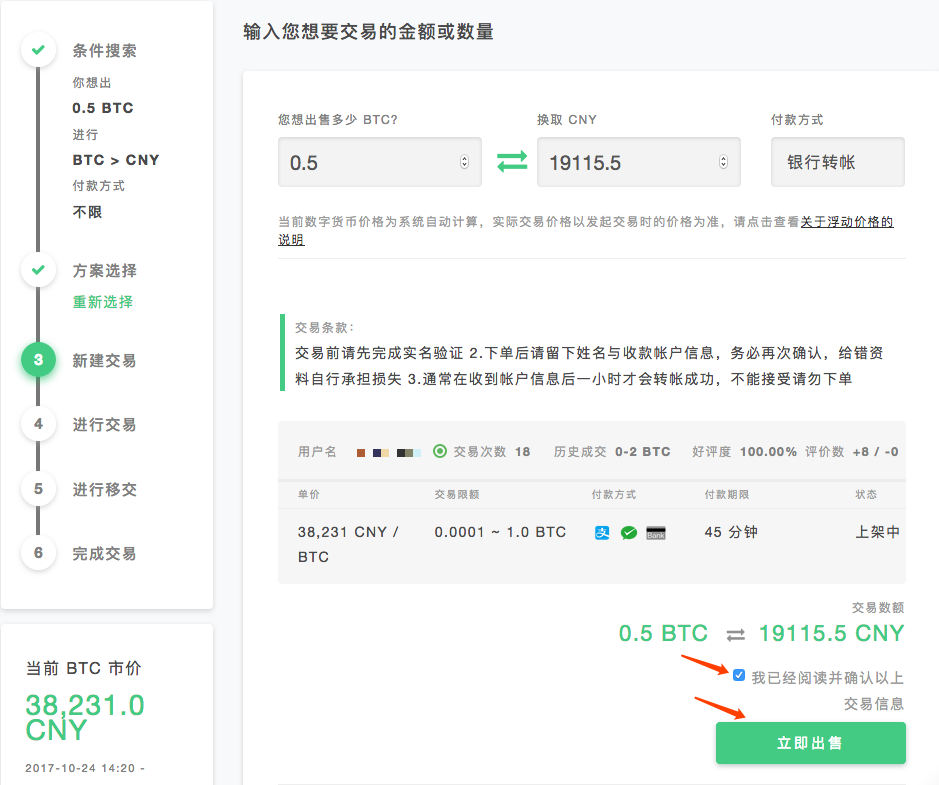Click the 重新选择 link

[x=102, y=302]
